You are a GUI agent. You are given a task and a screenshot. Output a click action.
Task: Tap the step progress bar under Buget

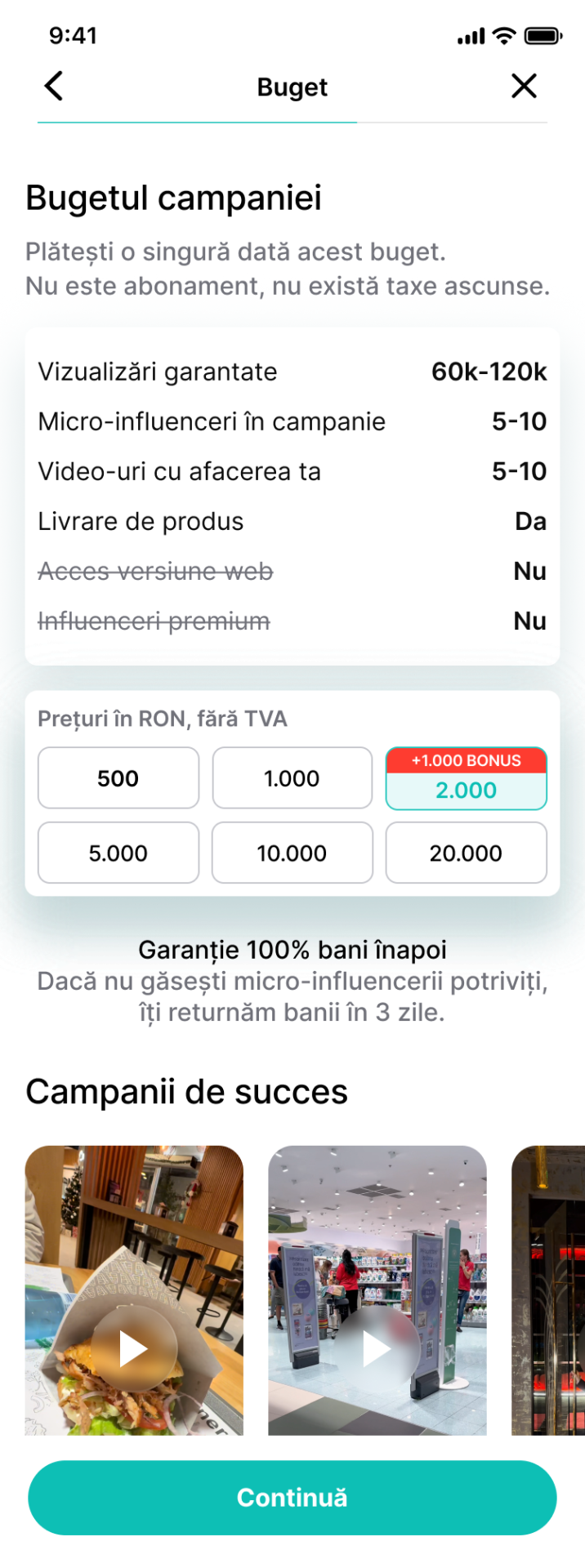(x=292, y=122)
